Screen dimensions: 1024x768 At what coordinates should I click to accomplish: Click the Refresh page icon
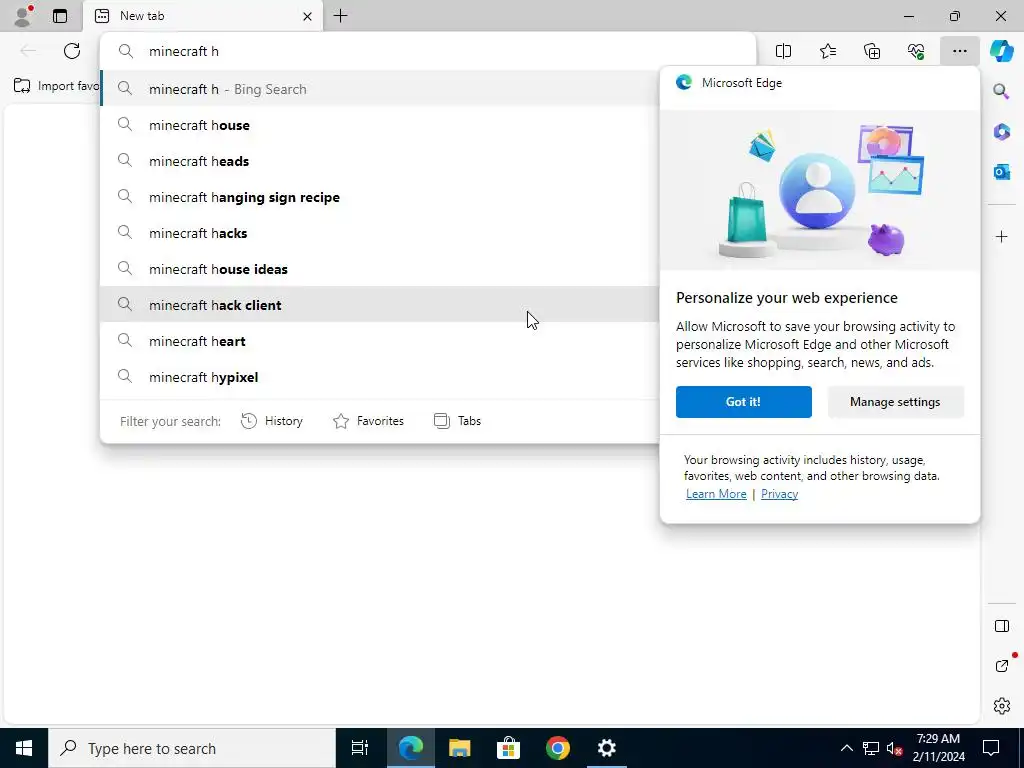(x=72, y=51)
